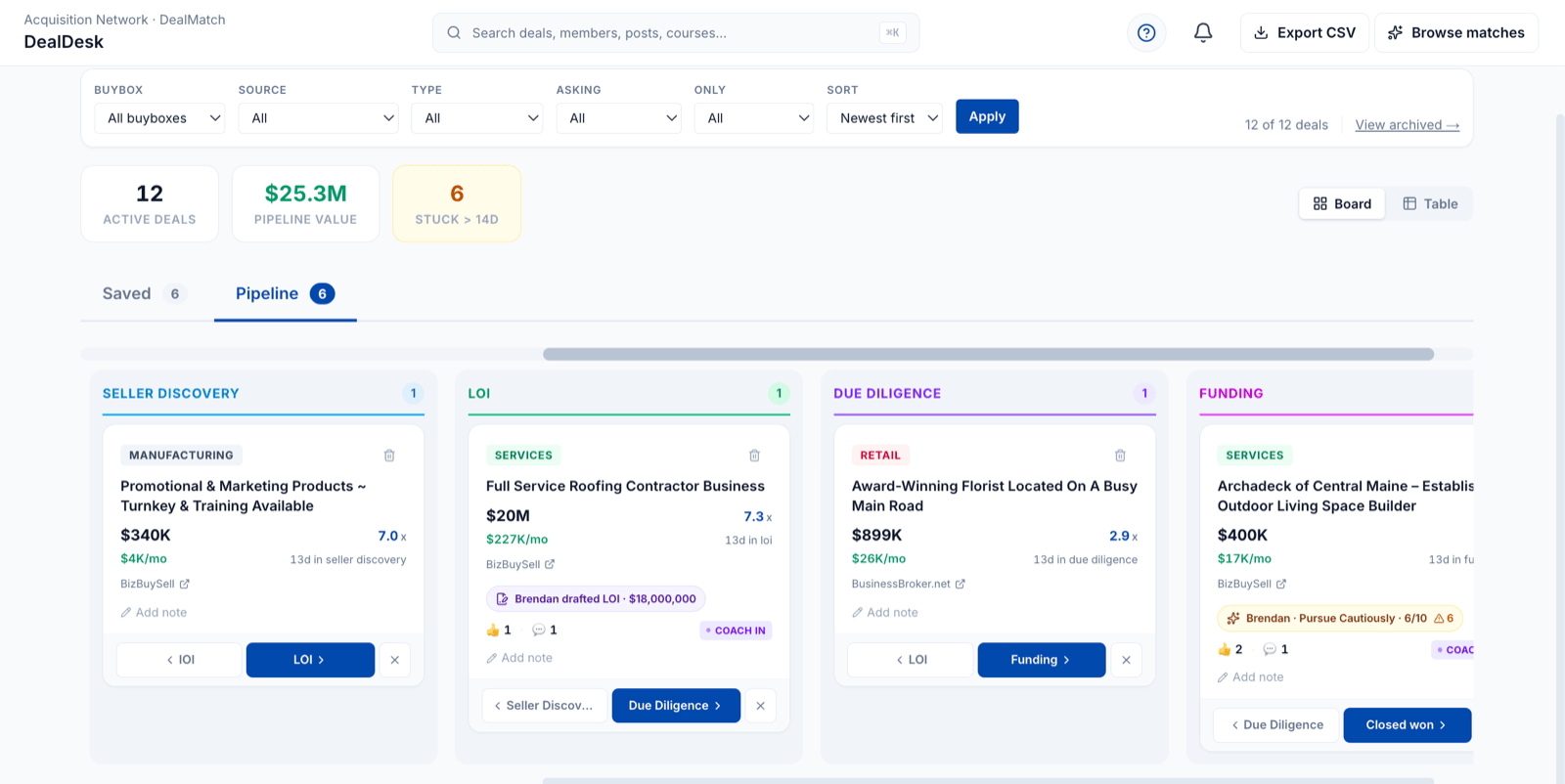Click DealDesk title in header
Viewport: 1565px width, 784px height.
(64, 42)
